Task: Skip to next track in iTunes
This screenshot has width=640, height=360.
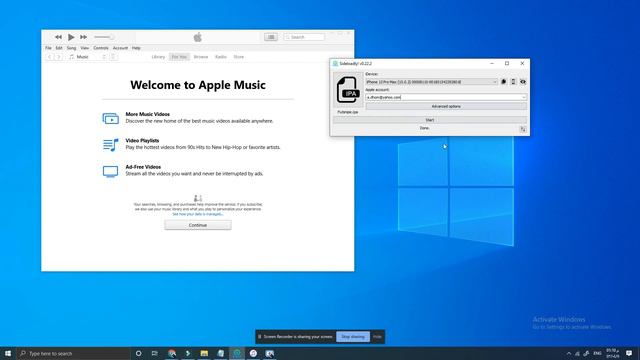Action: tap(83, 37)
